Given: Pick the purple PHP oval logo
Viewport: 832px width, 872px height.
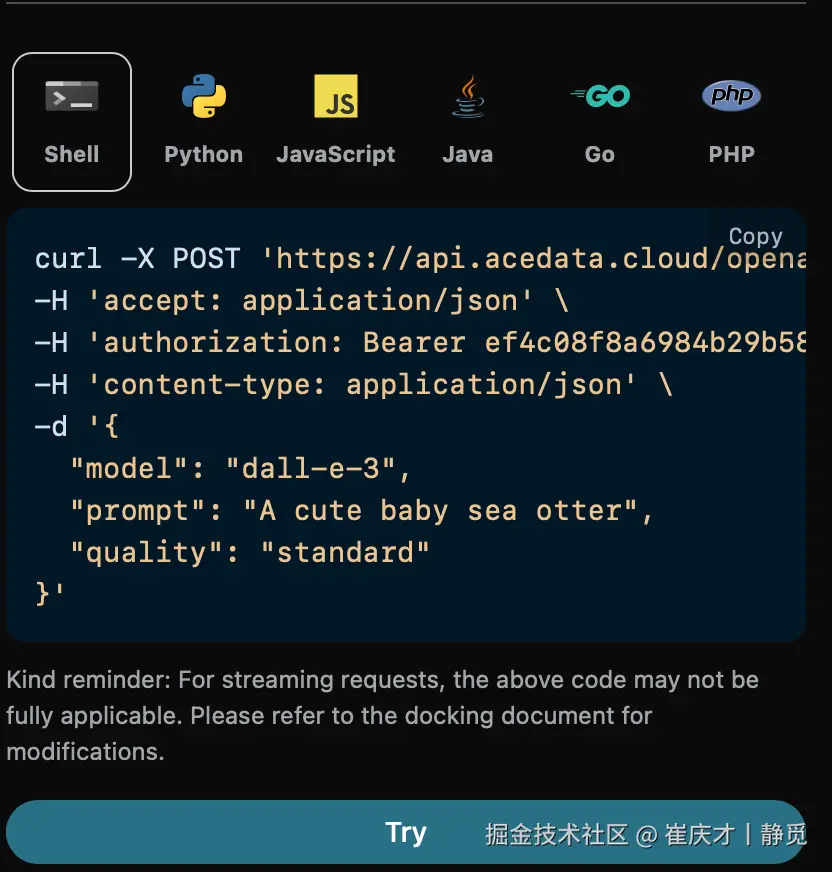Looking at the screenshot, I should point(731,95).
